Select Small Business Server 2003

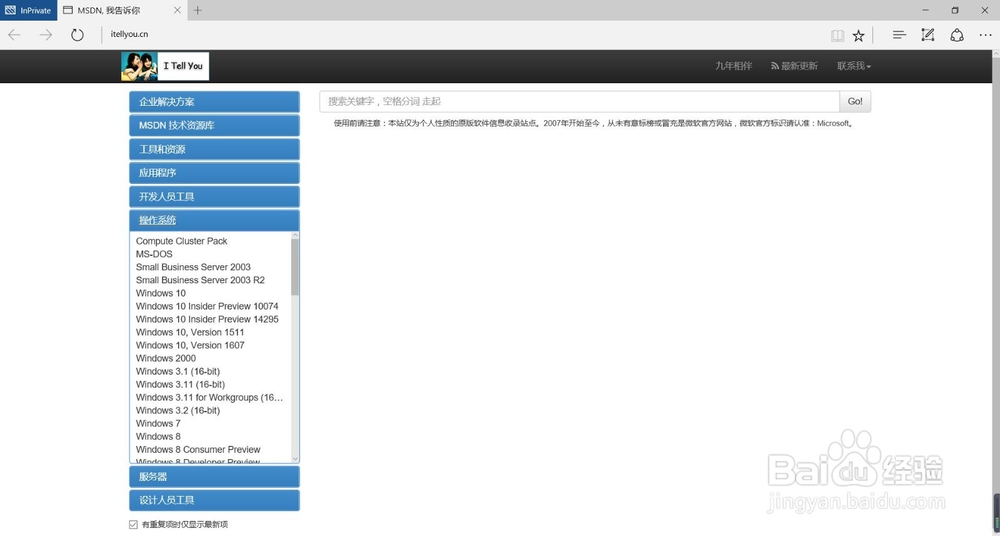(193, 267)
